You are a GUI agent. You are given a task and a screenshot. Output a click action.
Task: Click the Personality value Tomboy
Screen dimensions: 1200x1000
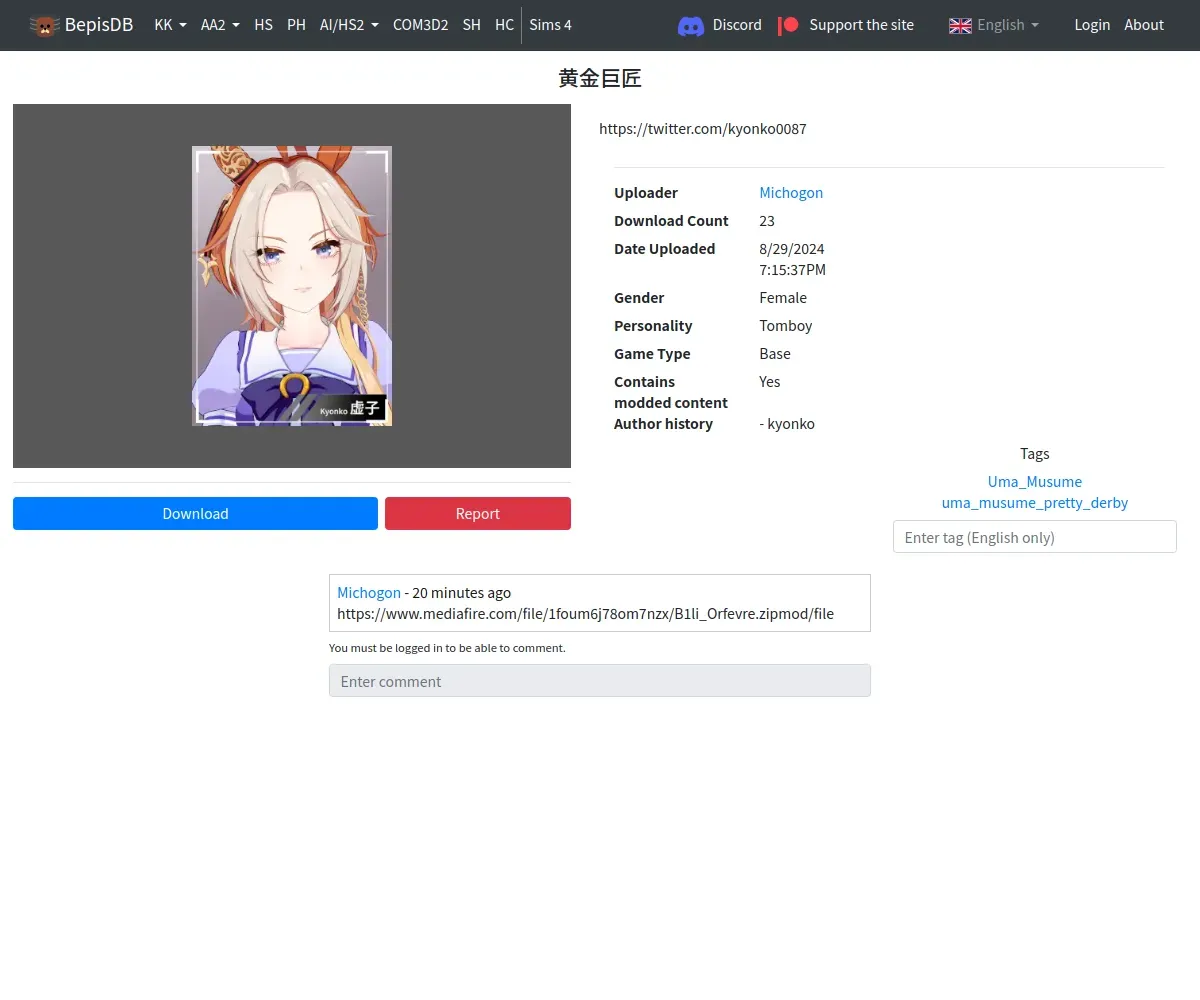click(x=786, y=326)
